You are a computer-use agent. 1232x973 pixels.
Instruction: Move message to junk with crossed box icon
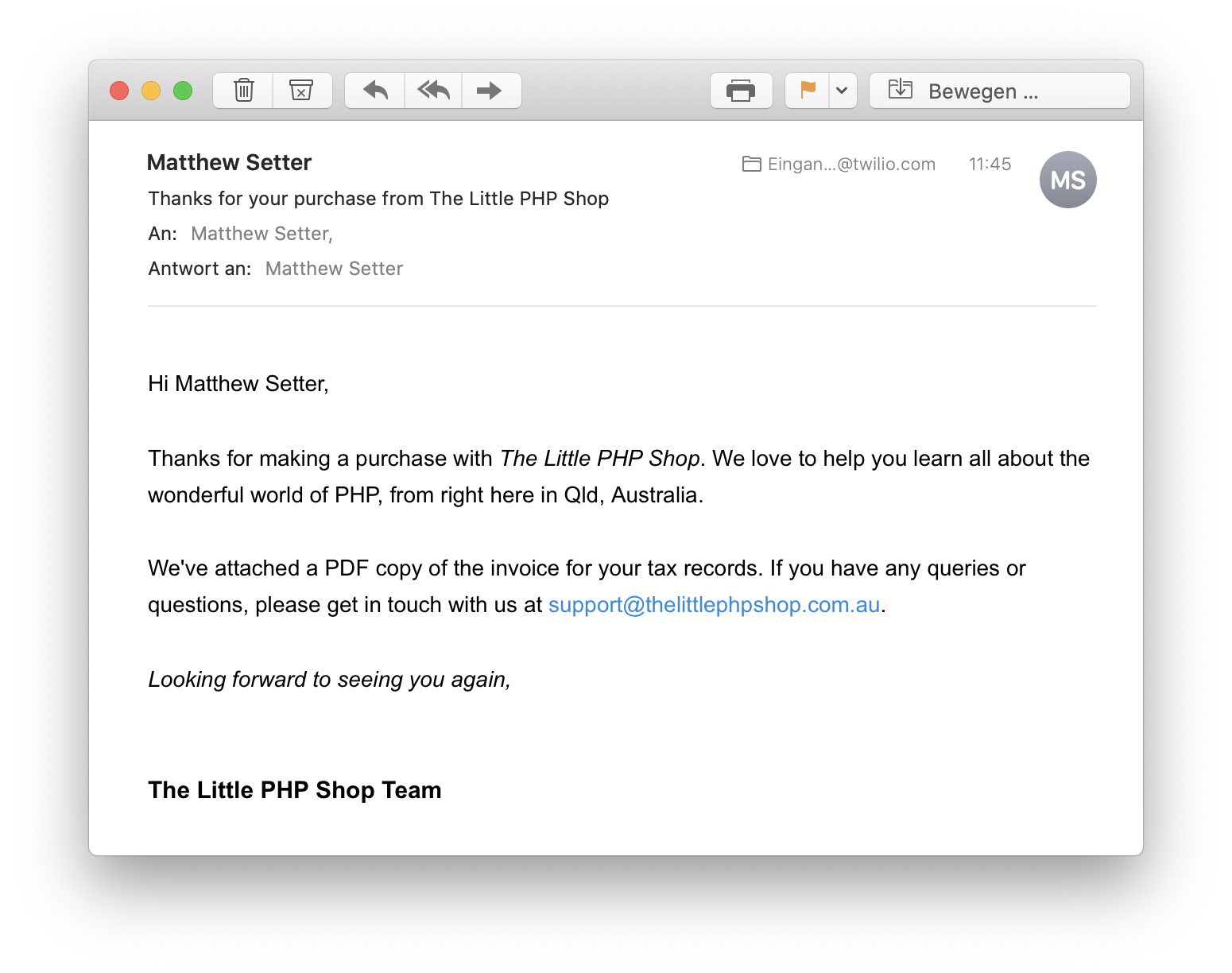tap(302, 91)
